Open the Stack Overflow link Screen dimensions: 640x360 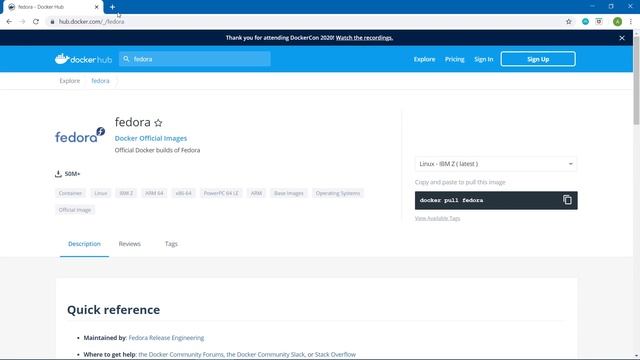click(335, 354)
